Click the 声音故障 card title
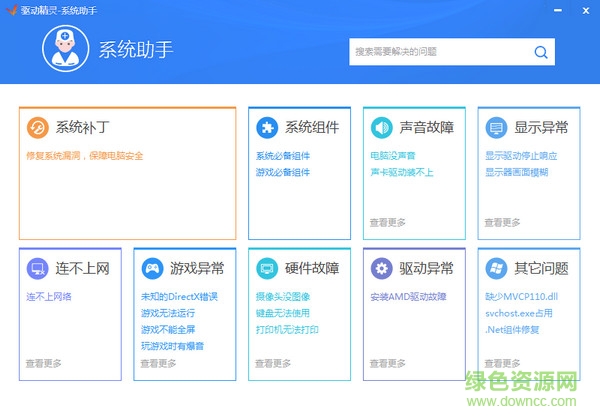 click(x=427, y=127)
